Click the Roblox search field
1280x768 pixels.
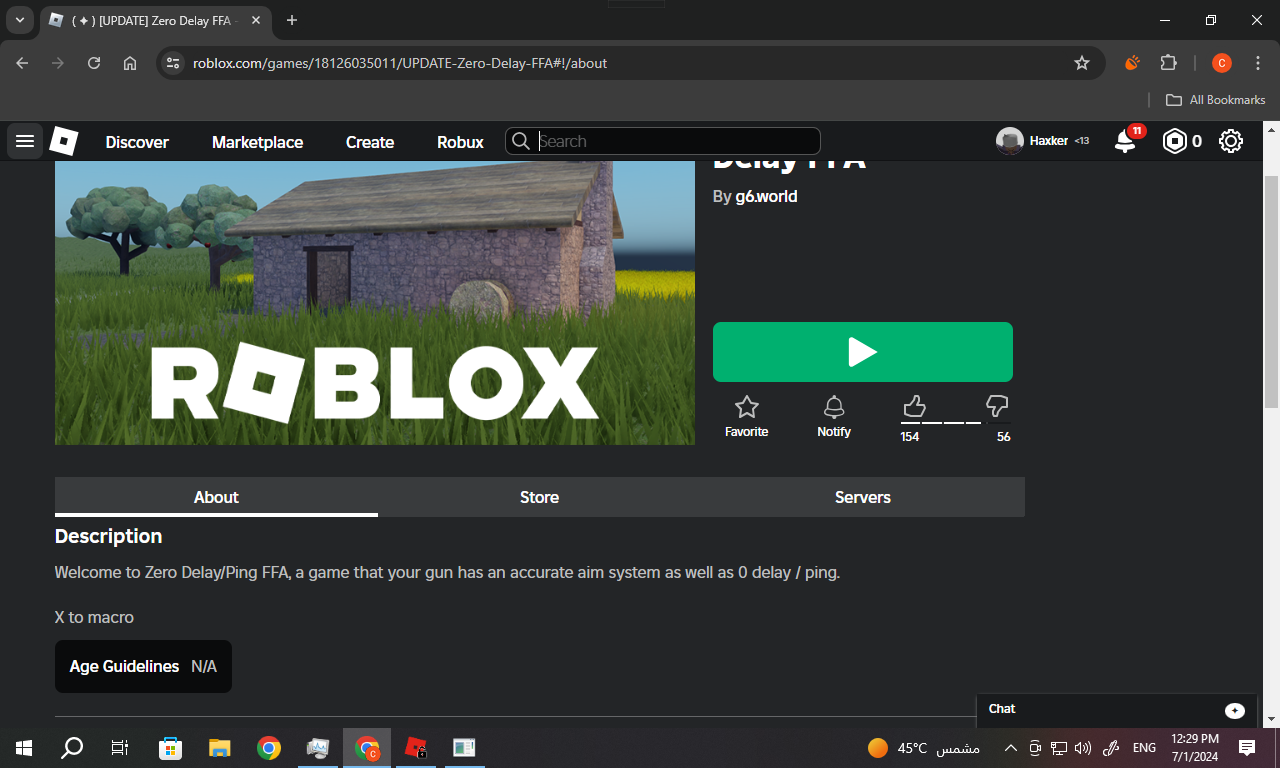tap(663, 141)
